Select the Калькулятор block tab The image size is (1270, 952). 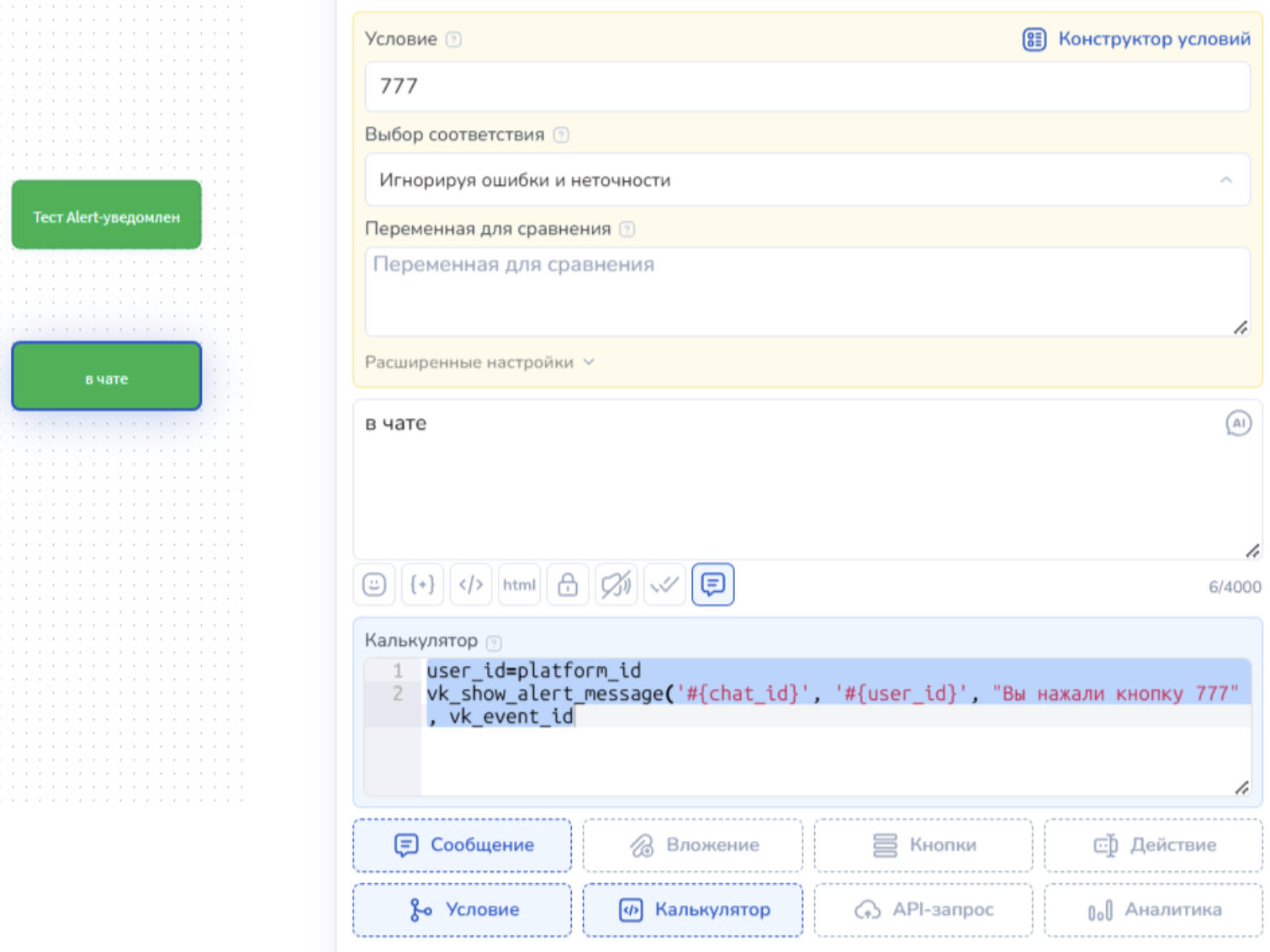pos(693,910)
